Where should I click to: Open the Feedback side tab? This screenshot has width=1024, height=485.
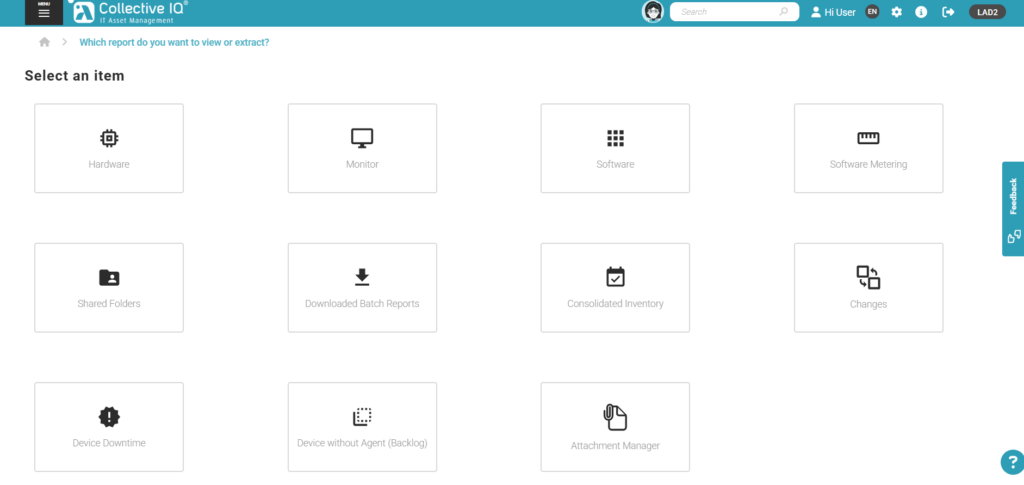(x=1013, y=209)
